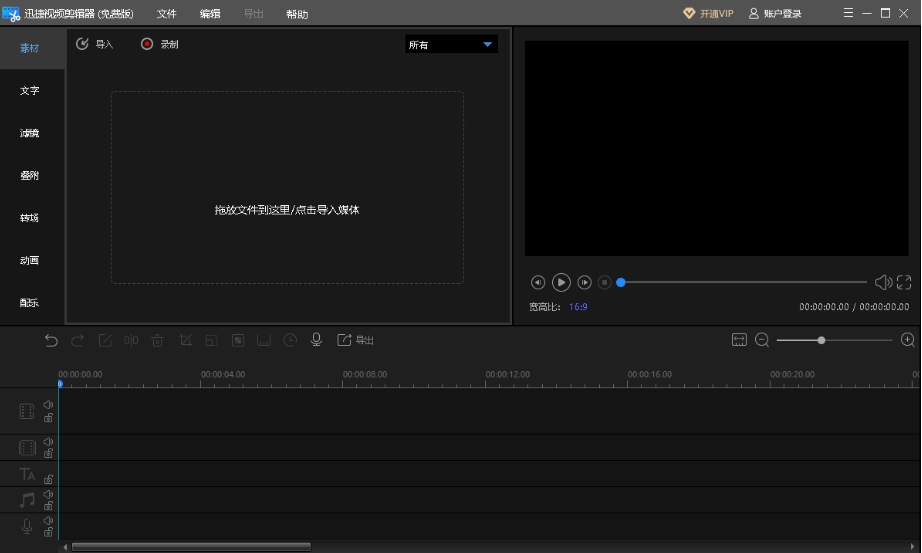Change the 16:9 aspect ratio value
Image resolution: width=922 pixels, height=553 pixels.
(x=578, y=307)
